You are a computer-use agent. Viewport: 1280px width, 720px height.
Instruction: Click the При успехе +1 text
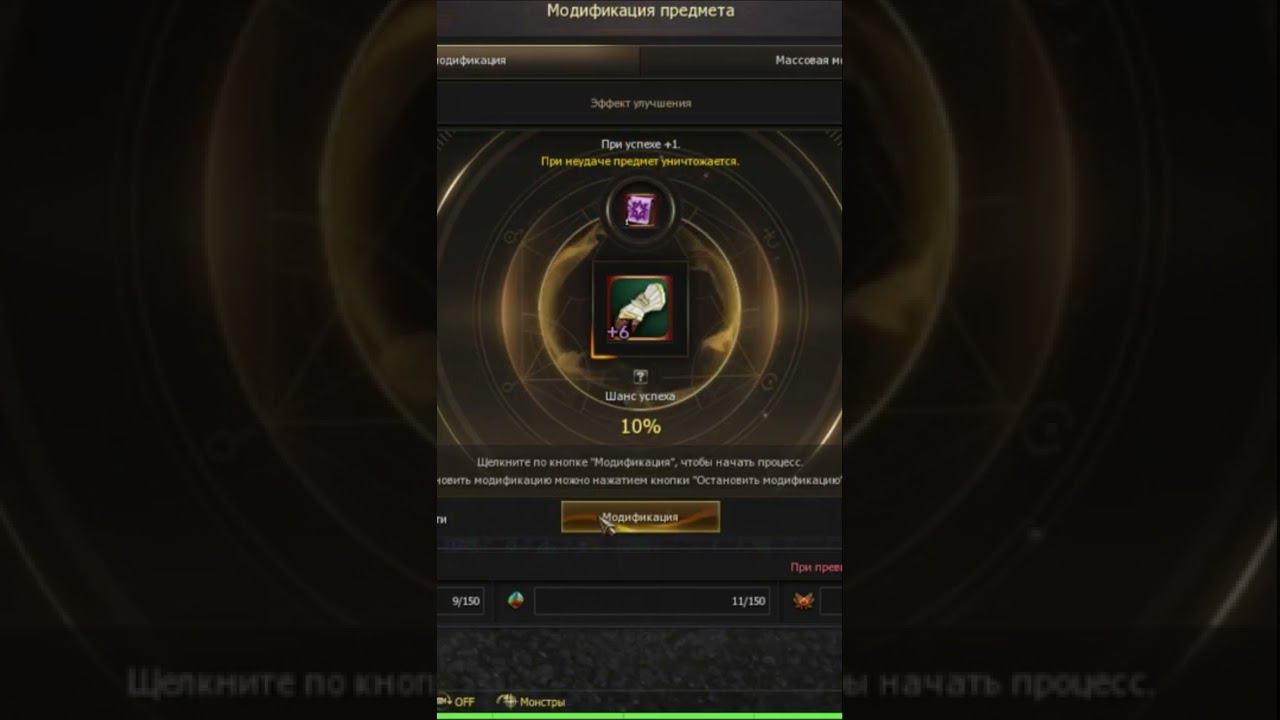640,144
